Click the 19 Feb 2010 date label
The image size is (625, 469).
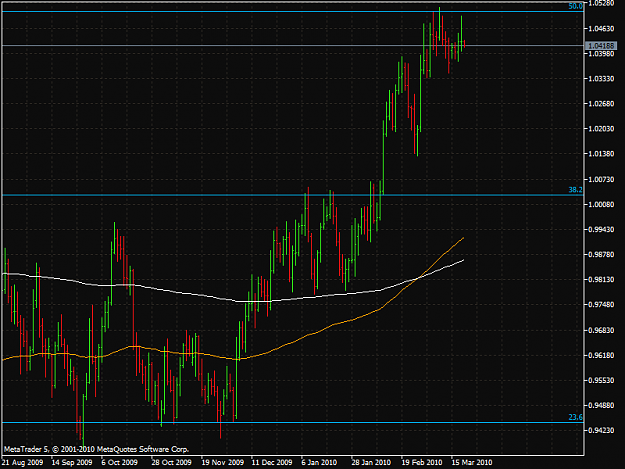[422, 463]
